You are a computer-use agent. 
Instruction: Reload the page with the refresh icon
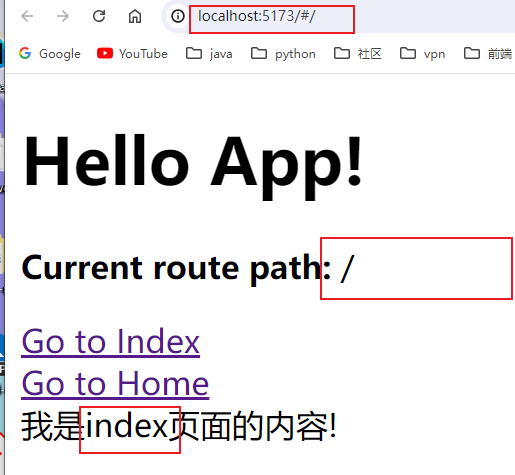(x=99, y=16)
